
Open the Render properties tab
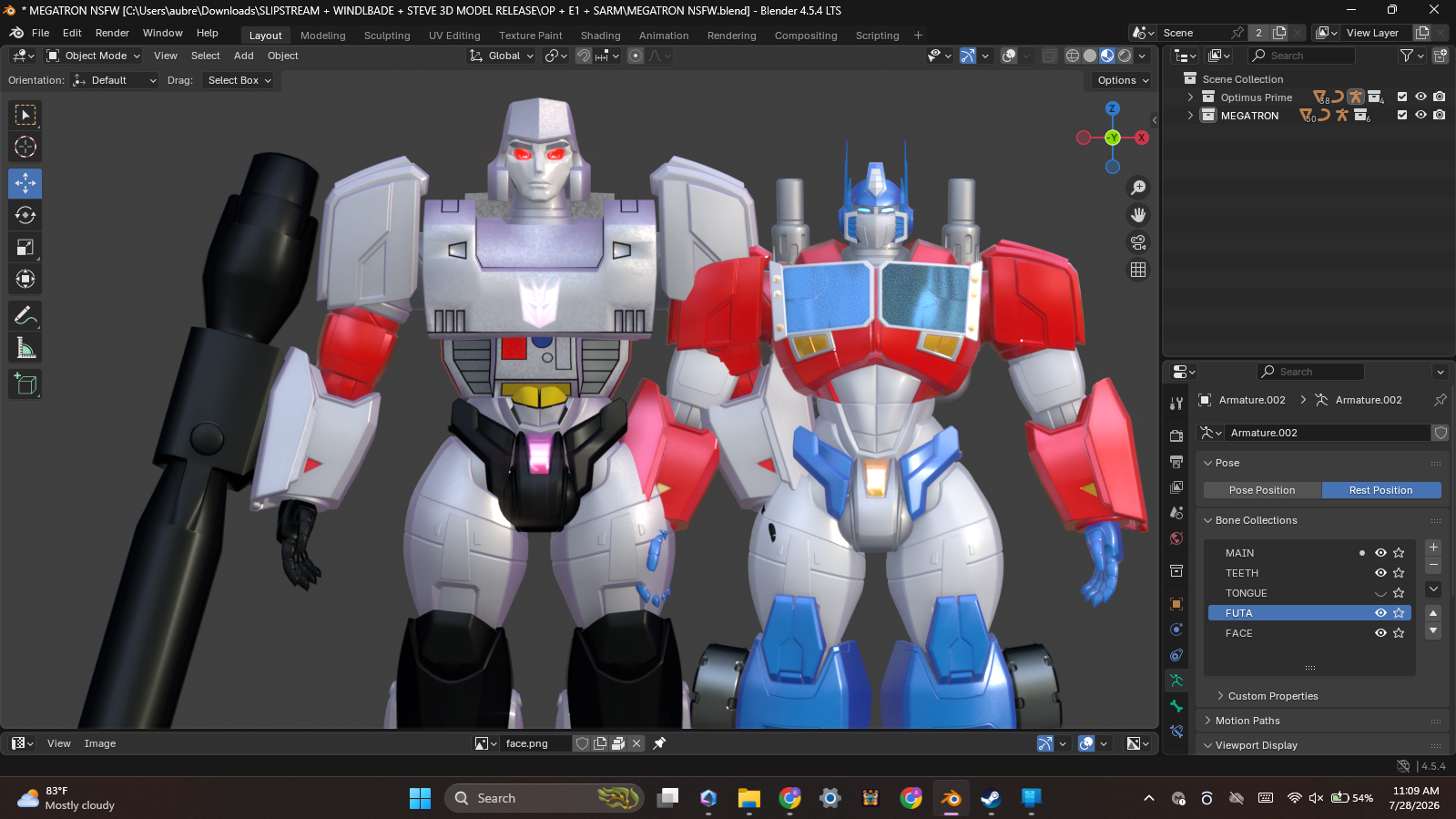[1176, 435]
